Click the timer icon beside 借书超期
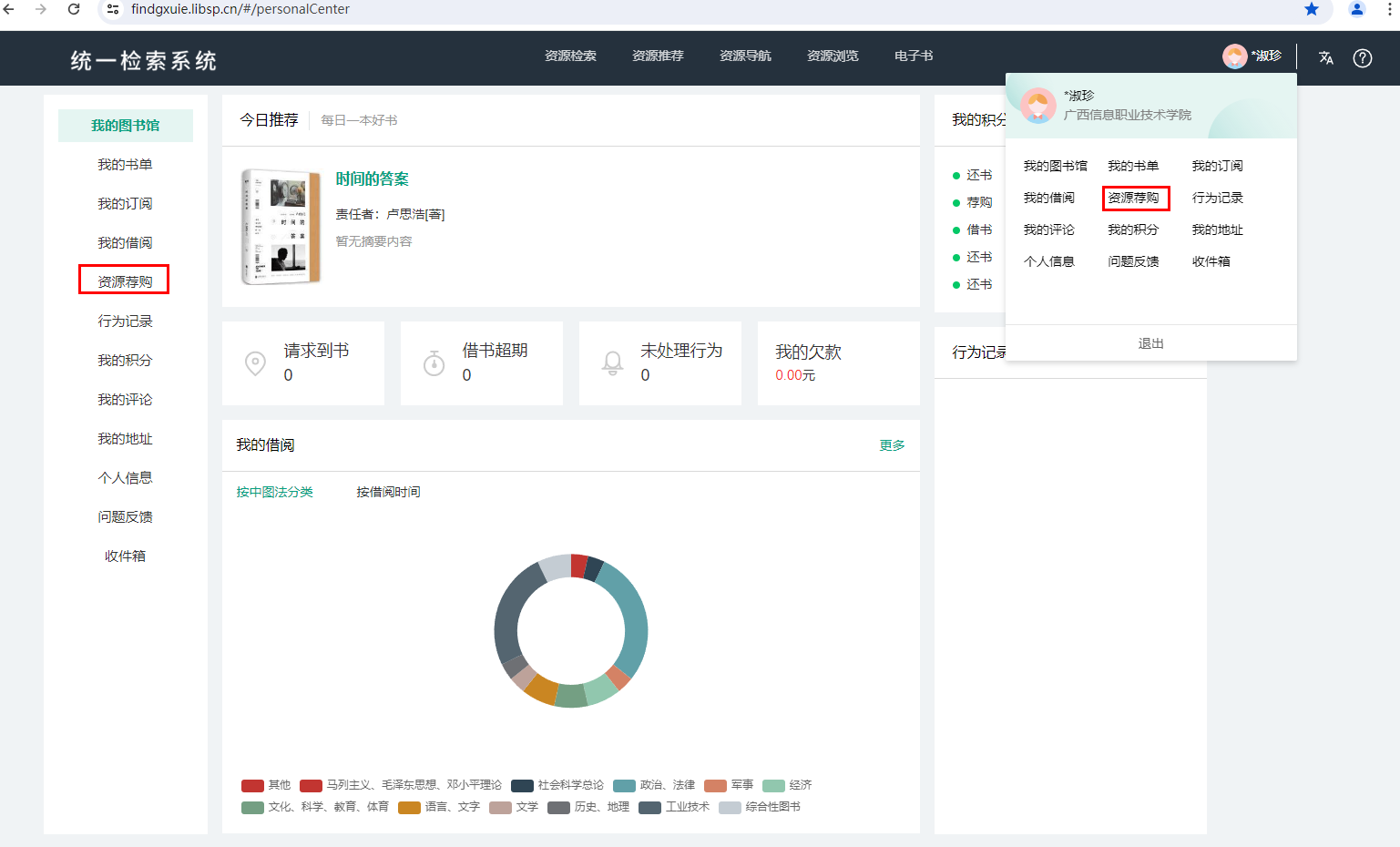The width and height of the screenshot is (1400, 847). point(434,363)
